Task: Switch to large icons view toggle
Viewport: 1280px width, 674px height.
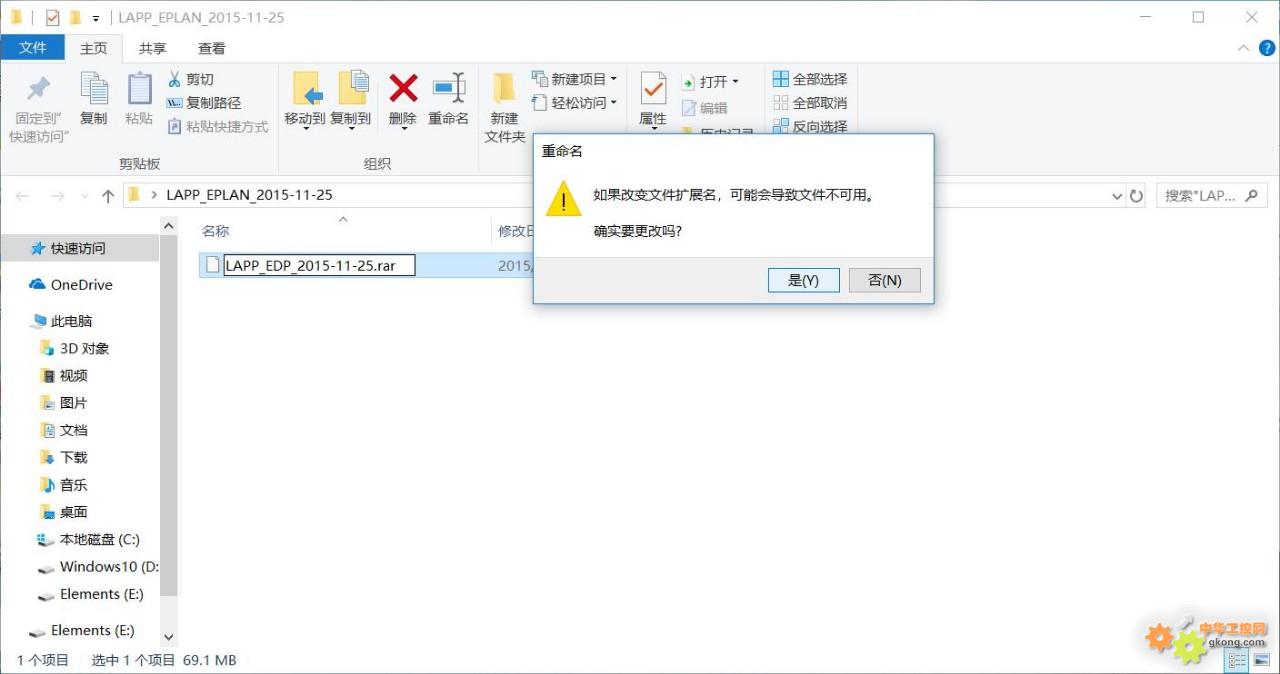Action: (1260, 661)
